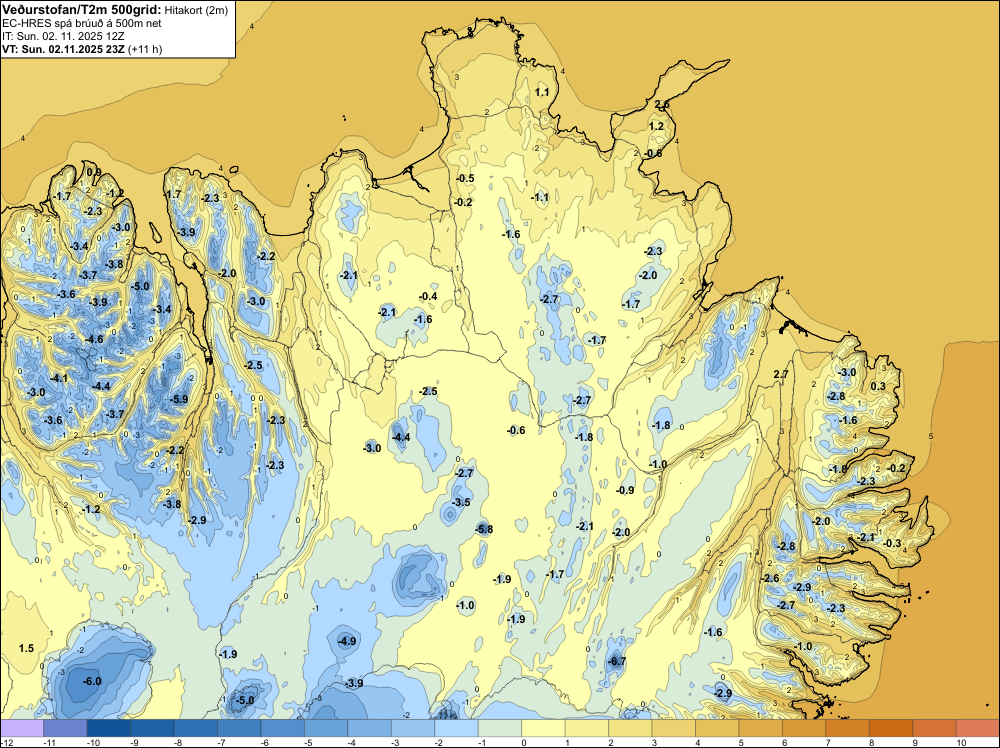Click the 1.5 temperature label

(x=26, y=648)
